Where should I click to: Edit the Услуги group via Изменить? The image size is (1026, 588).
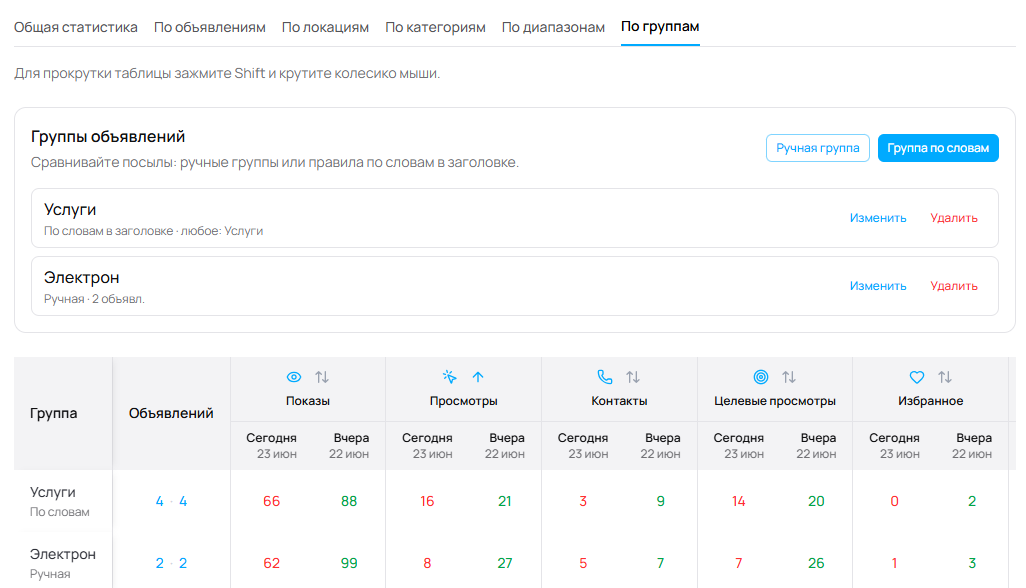(x=878, y=218)
